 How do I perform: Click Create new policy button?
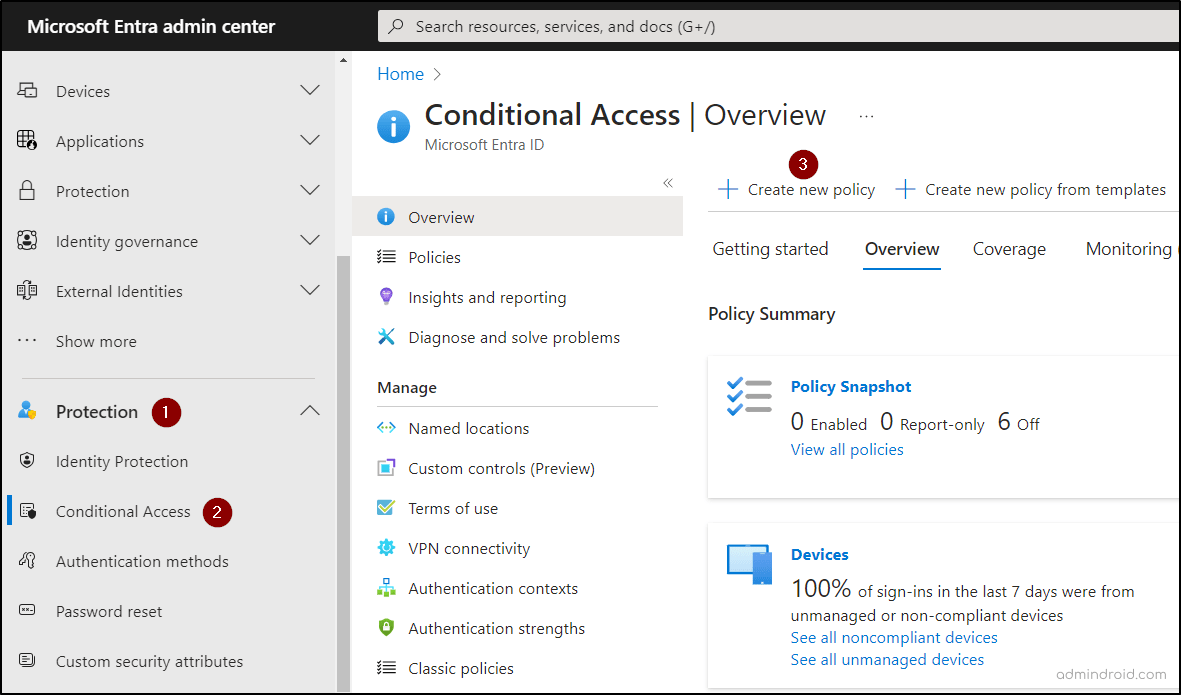click(797, 190)
